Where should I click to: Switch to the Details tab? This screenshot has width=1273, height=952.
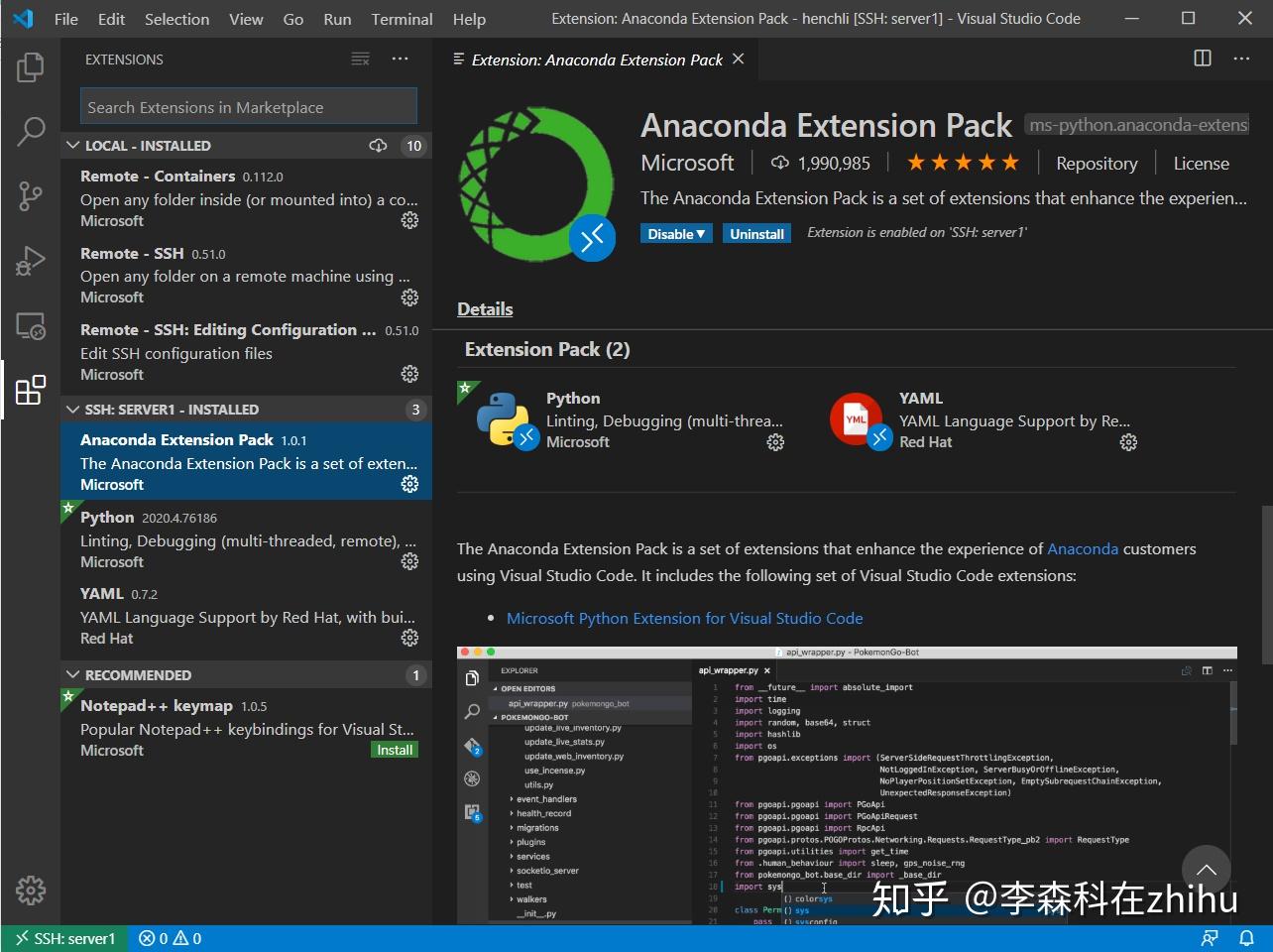click(484, 308)
